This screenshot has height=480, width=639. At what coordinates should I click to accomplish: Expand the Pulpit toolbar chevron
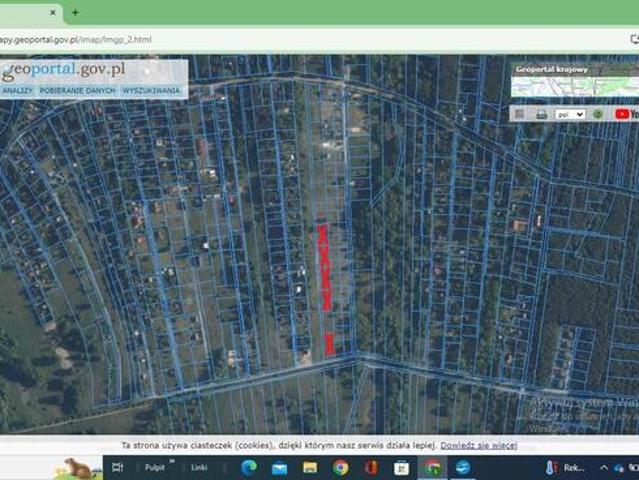(x=171, y=462)
